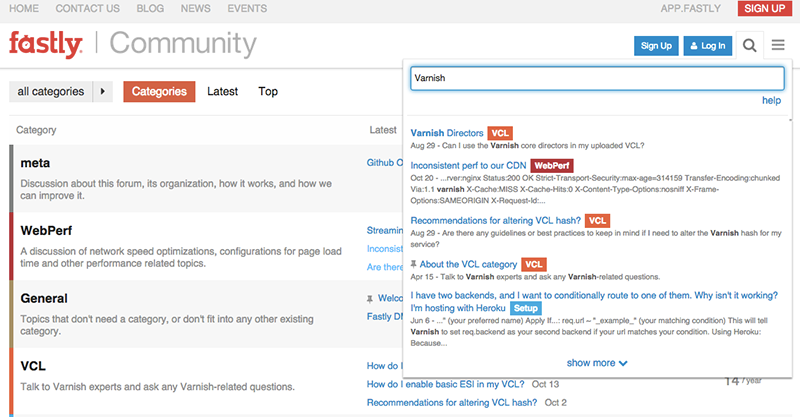This screenshot has height=417, width=800.
Task: Expand show more search results
Action: click(x=597, y=363)
